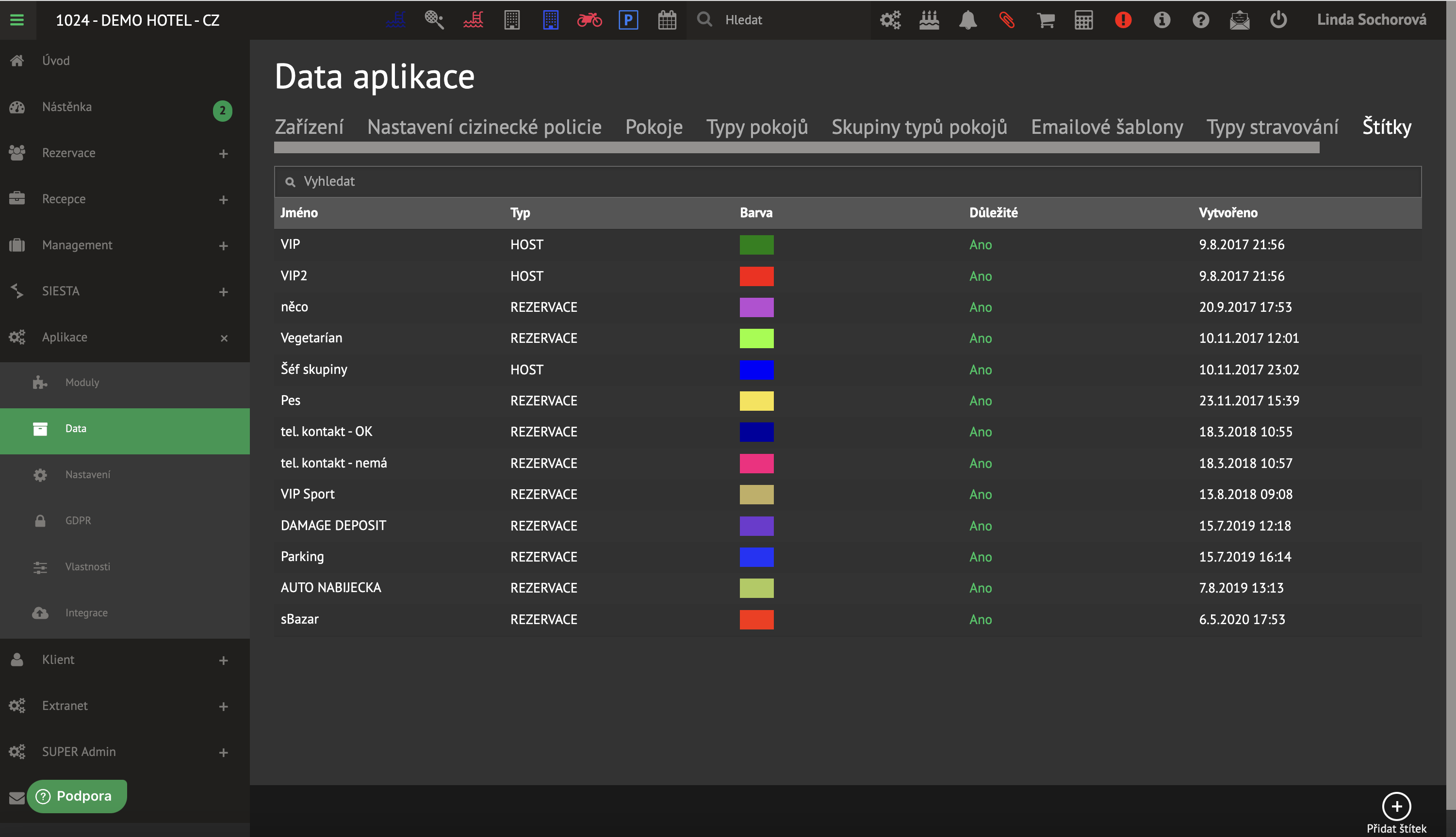Open the blue parking P icon

click(x=628, y=20)
